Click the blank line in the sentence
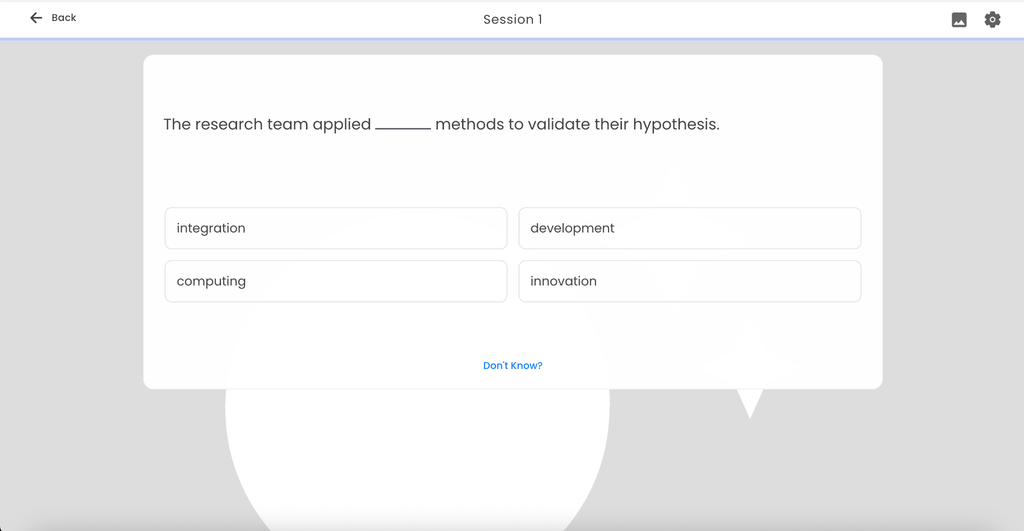The width and height of the screenshot is (1024, 531). point(403,127)
